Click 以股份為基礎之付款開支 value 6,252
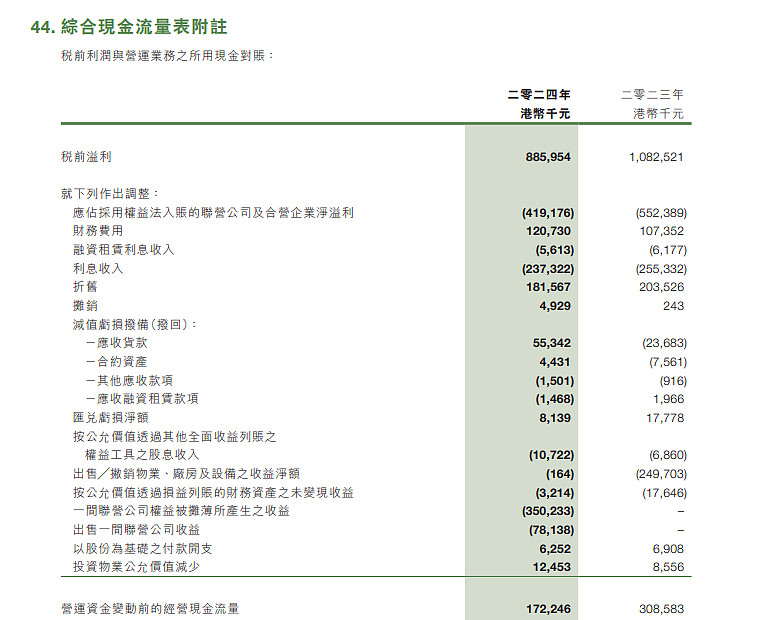761x620 pixels. [555, 549]
